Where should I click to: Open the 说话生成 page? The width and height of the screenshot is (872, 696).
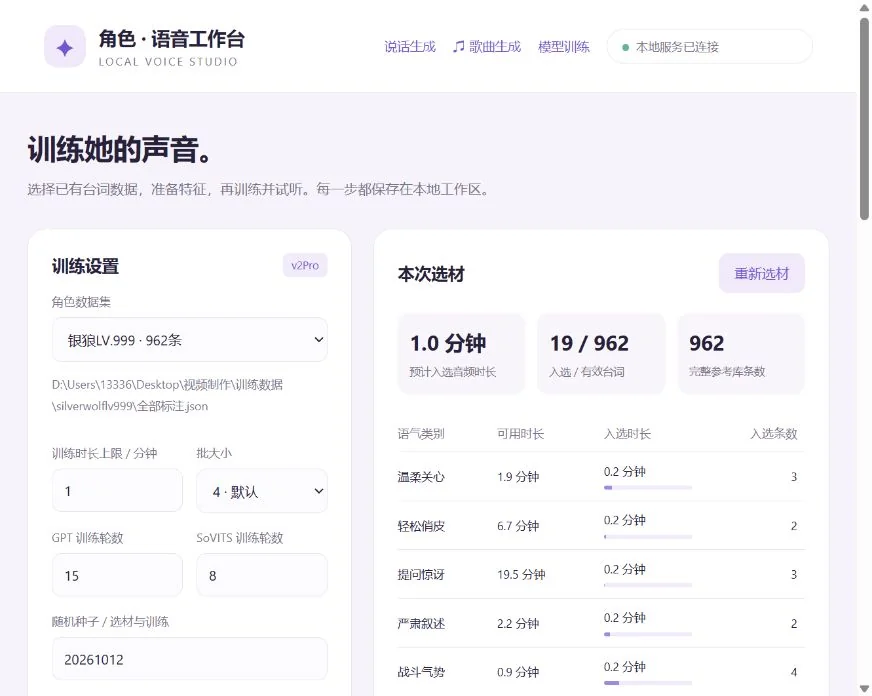pos(410,47)
